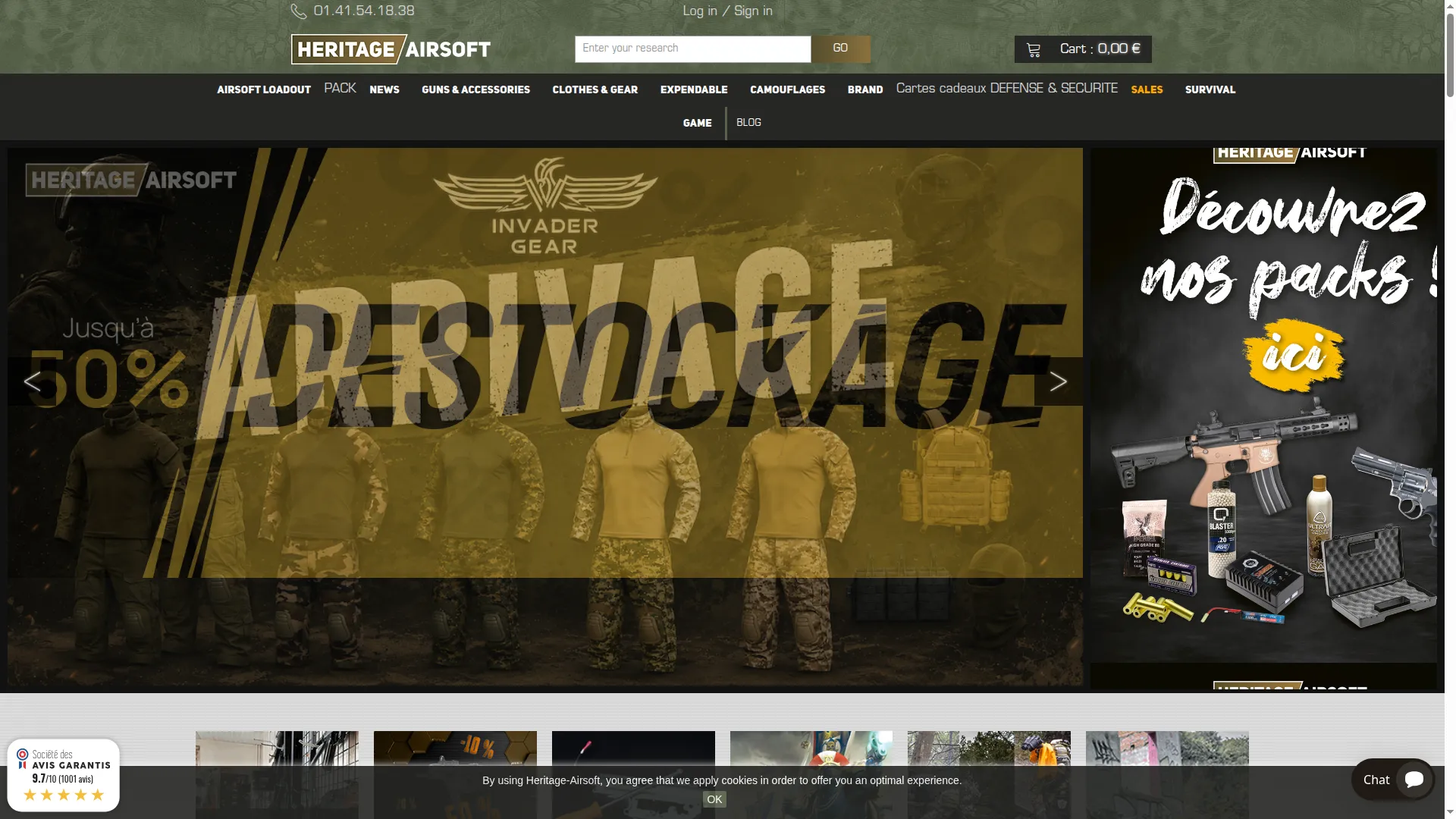1456x819 pixels.
Task: Click the five gold stars rating
Action: tap(64, 795)
